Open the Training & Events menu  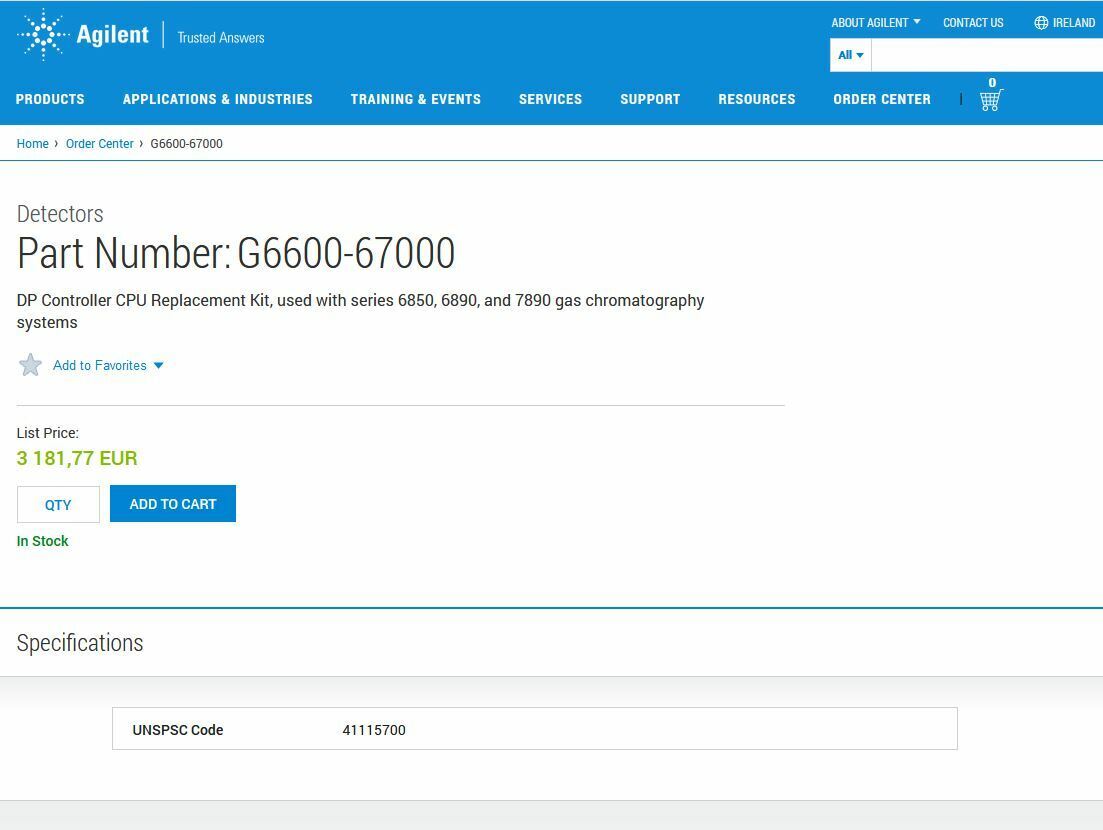tap(415, 99)
